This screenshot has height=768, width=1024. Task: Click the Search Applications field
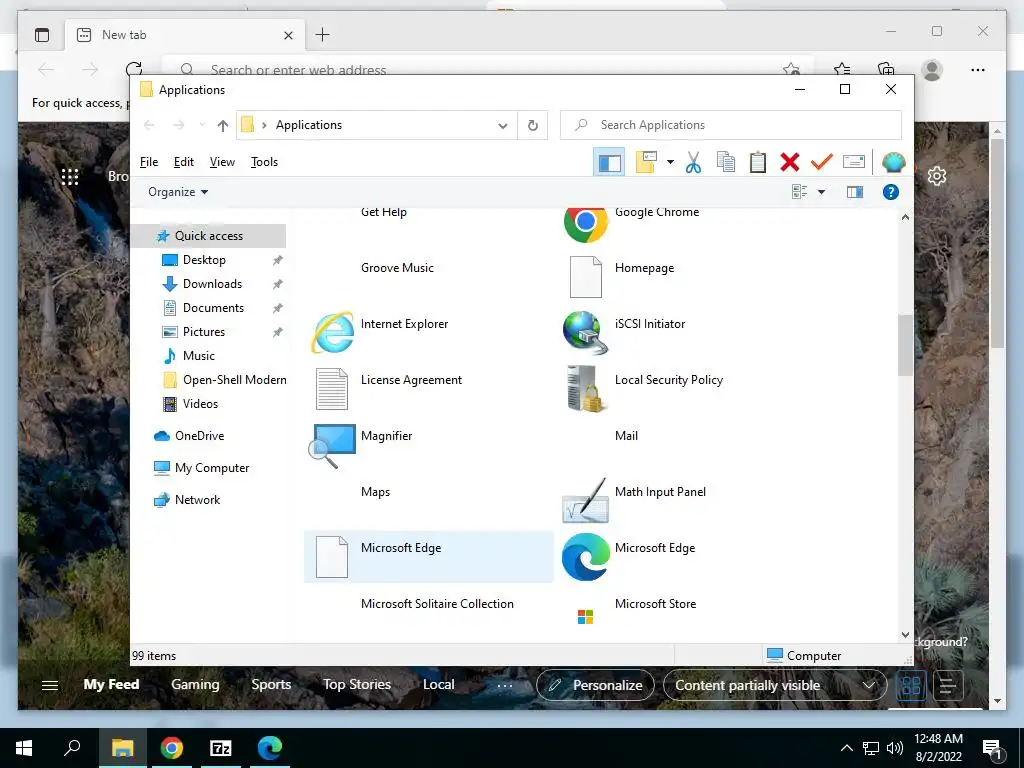click(x=731, y=125)
